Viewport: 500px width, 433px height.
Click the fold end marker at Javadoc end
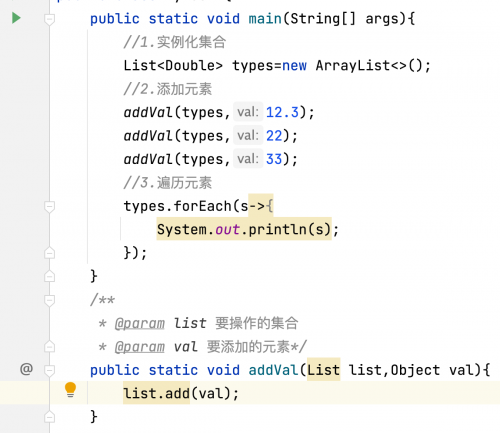coord(49,346)
